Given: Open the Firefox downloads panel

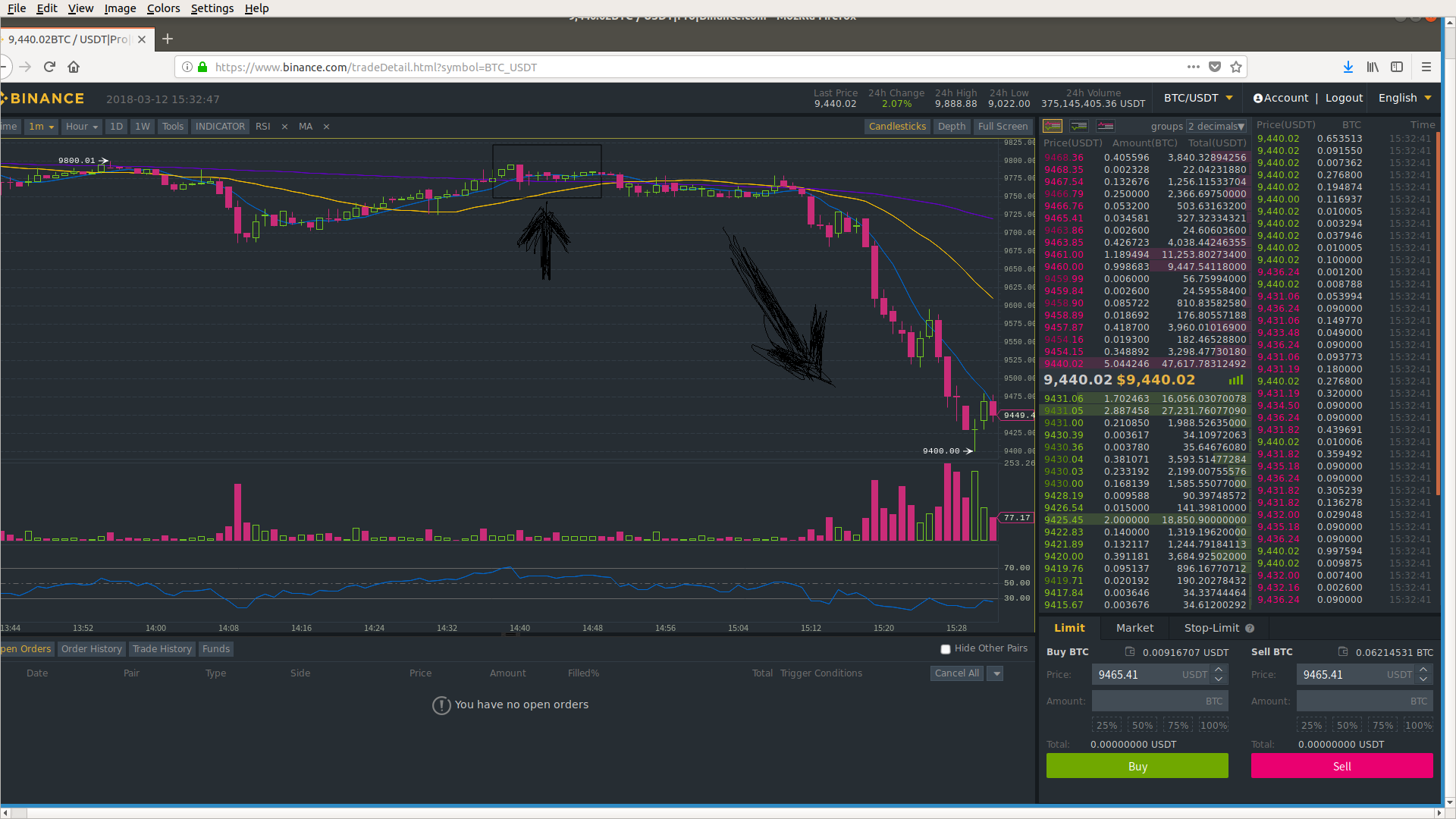Looking at the screenshot, I should tap(1348, 67).
